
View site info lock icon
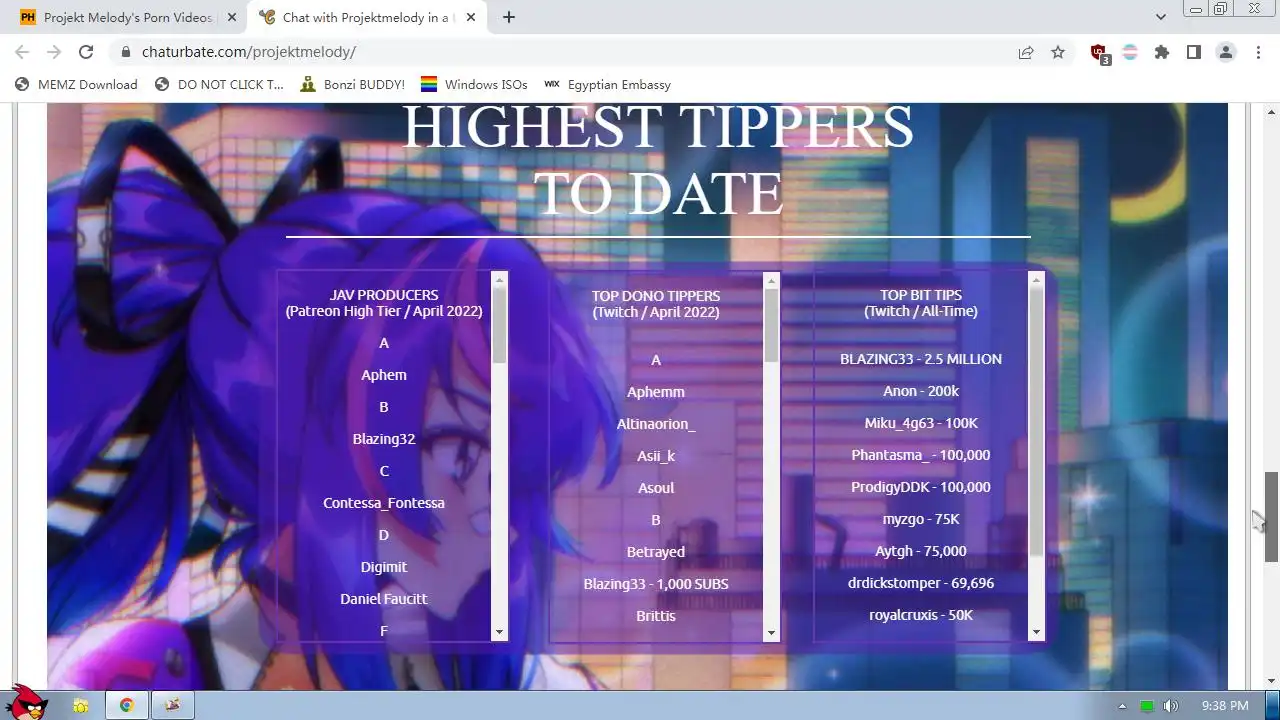125,52
